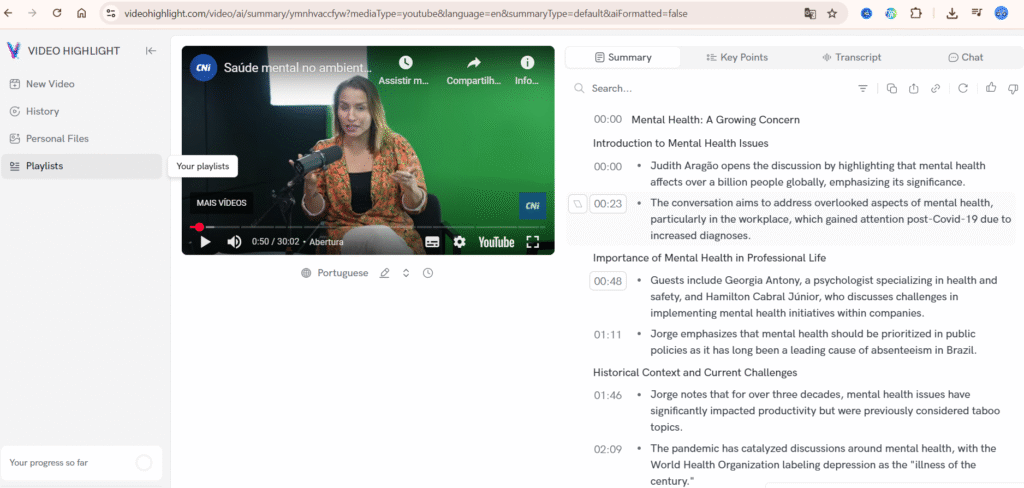Screen dimensions: 1024x488
Task: Click the thumbs down icon
Action: (x=1011, y=89)
